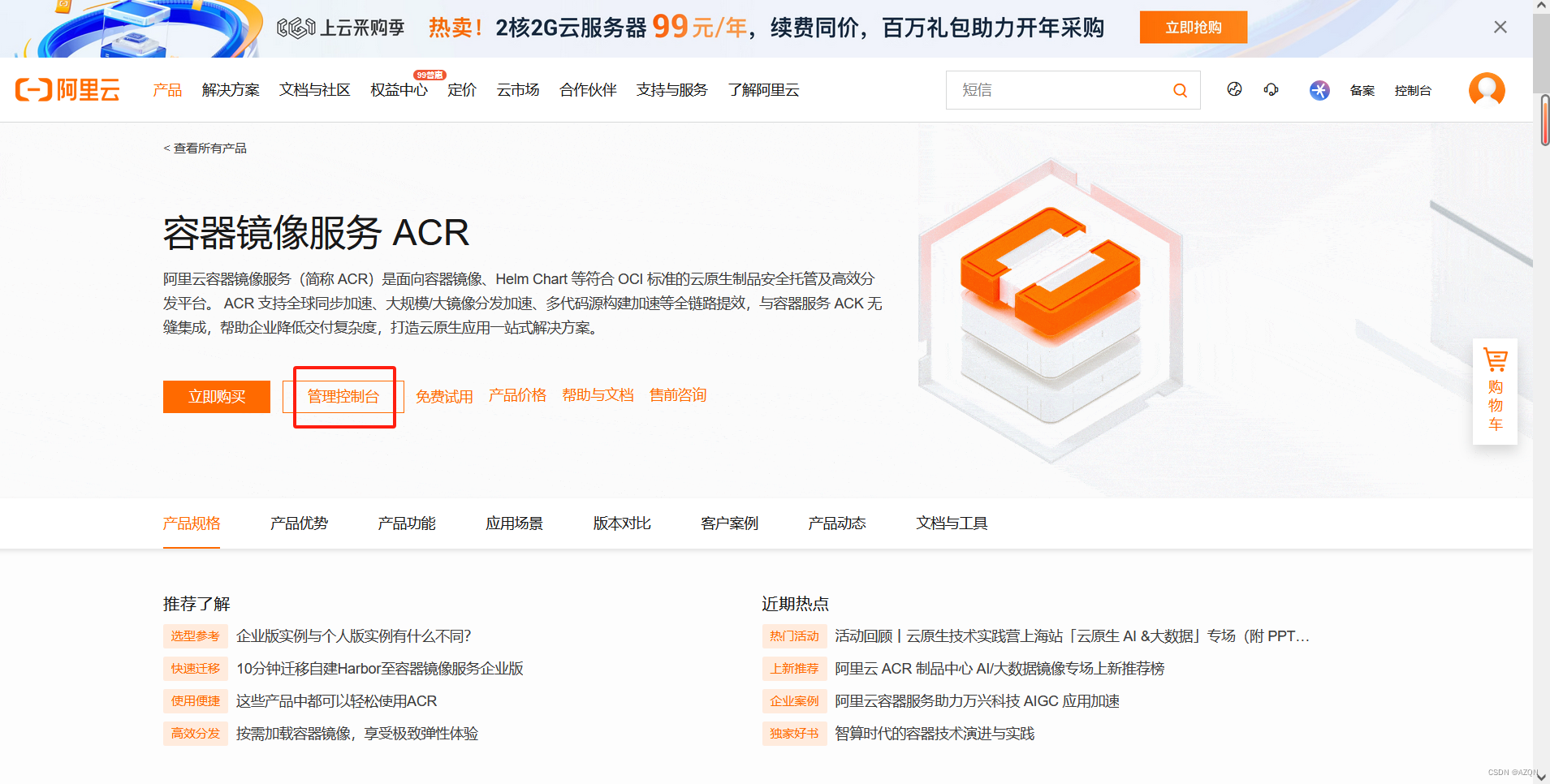Open 智算时代的容器技术演进与实践 link
The width and height of the screenshot is (1550, 784).
pos(935,734)
